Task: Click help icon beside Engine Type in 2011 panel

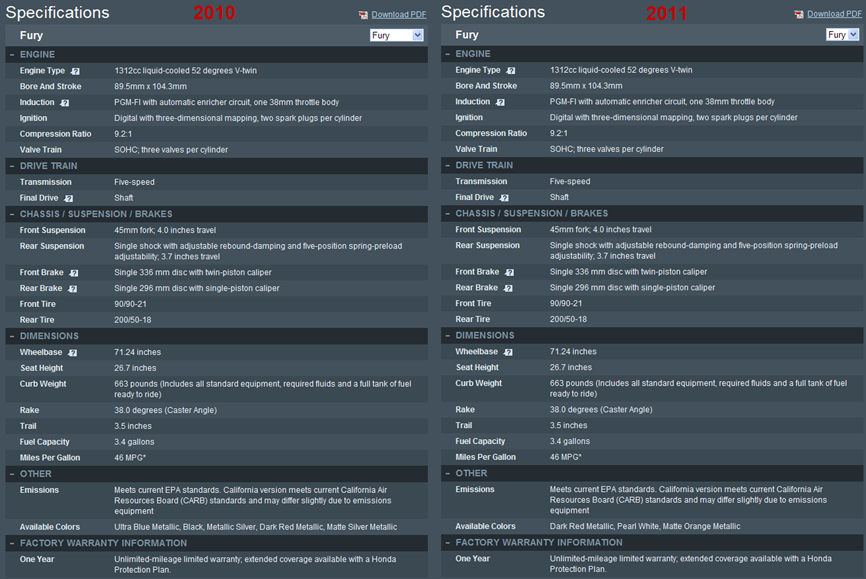Action: (511, 71)
